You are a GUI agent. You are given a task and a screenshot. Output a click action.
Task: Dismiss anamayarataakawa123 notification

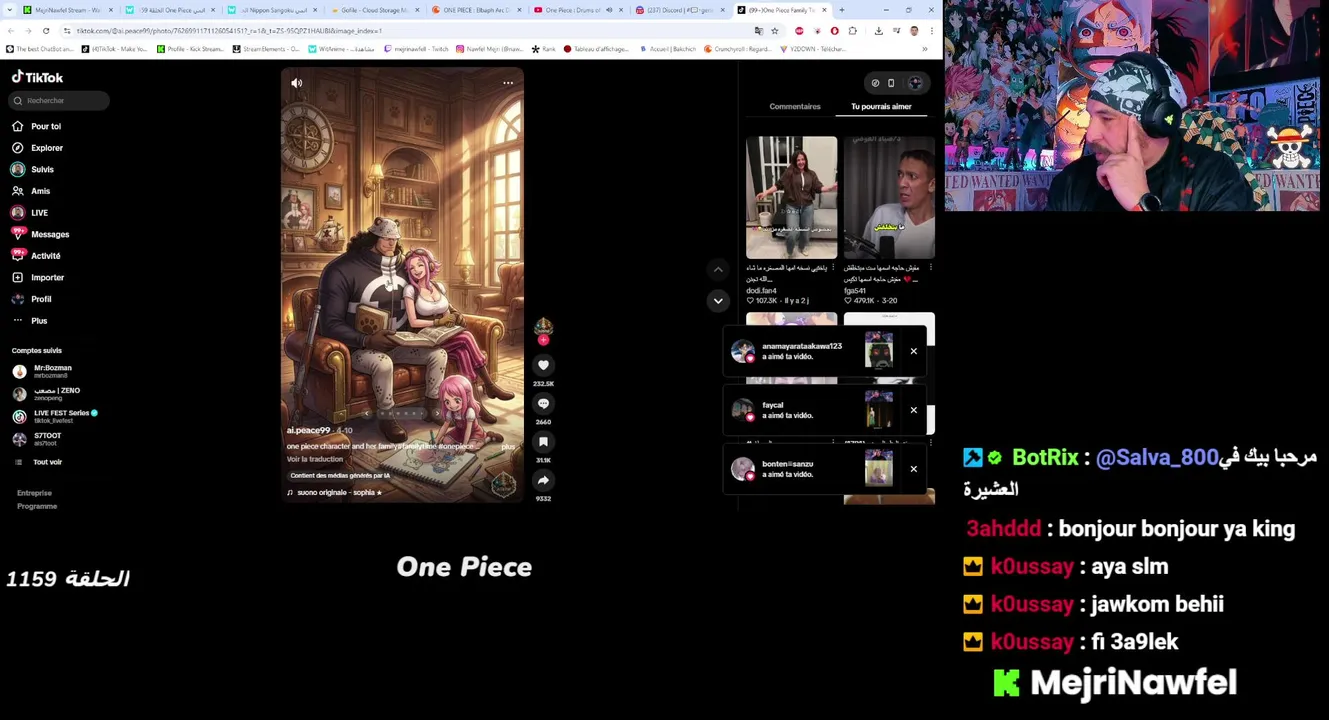913,351
